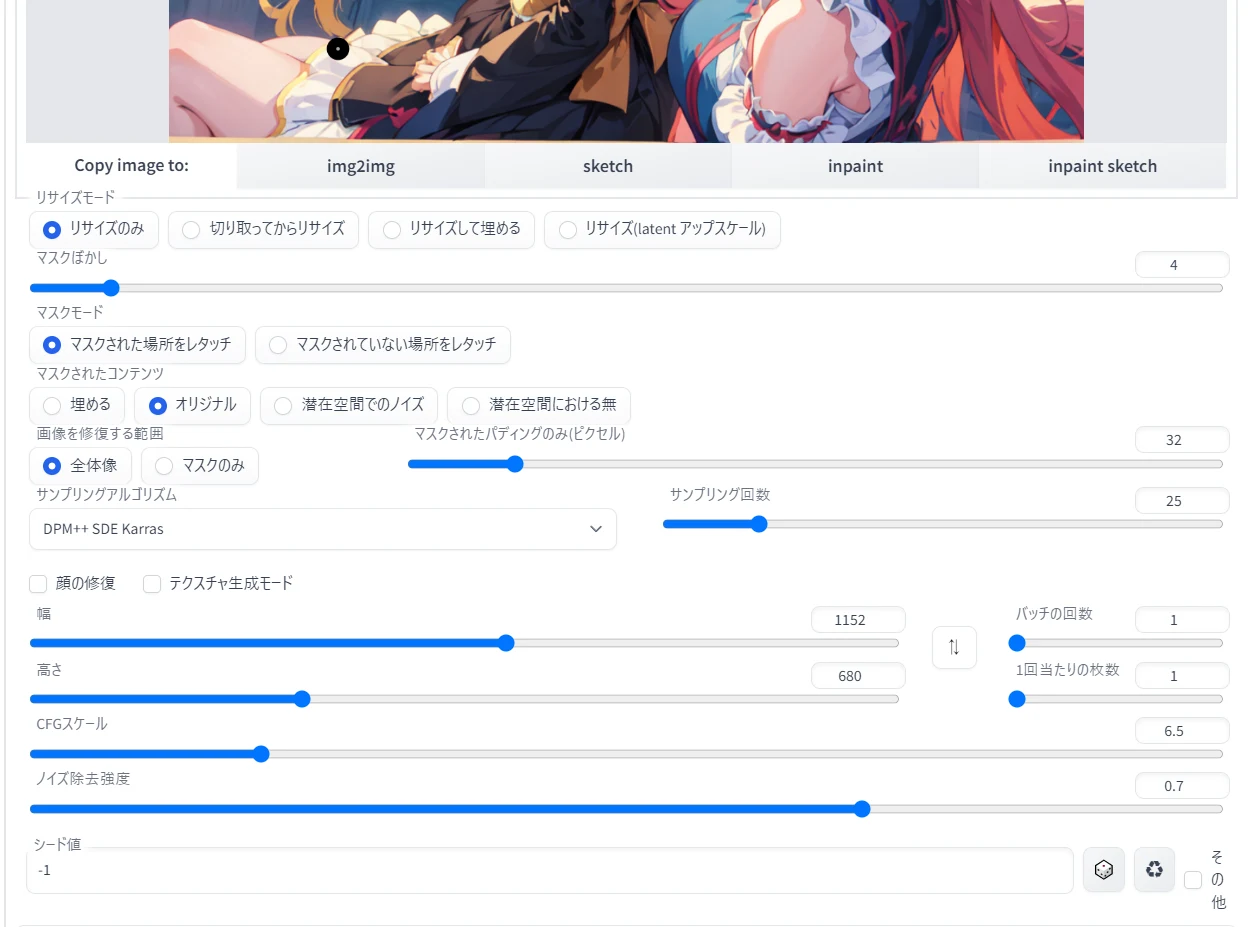Click the CFG scale field showing 6.5
1254x927 pixels.
[x=1182, y=731]
